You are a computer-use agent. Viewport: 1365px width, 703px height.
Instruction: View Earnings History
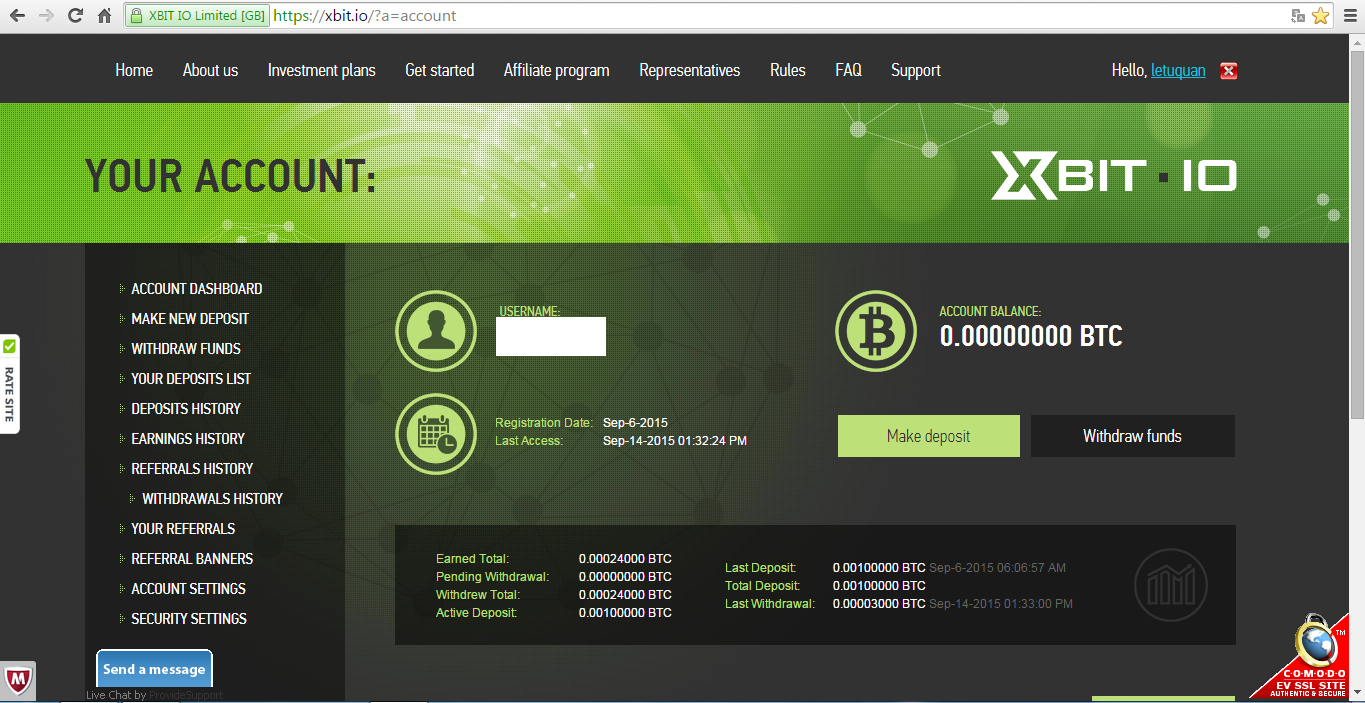(187, 439)
